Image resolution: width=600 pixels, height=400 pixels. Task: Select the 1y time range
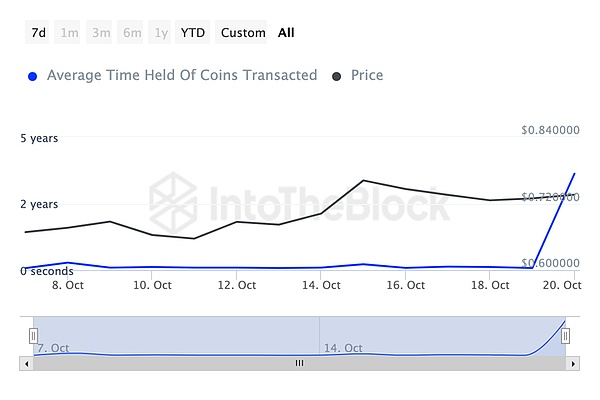[x=160, y=33]
